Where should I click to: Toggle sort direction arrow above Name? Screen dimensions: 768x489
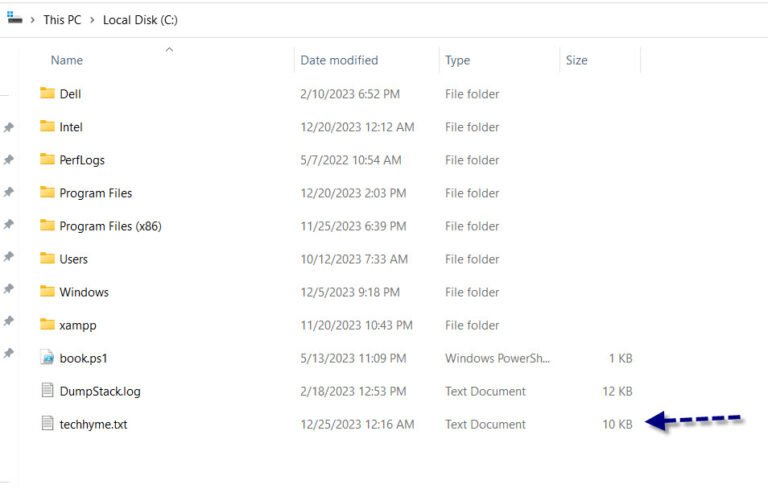[x=169, y=49]
